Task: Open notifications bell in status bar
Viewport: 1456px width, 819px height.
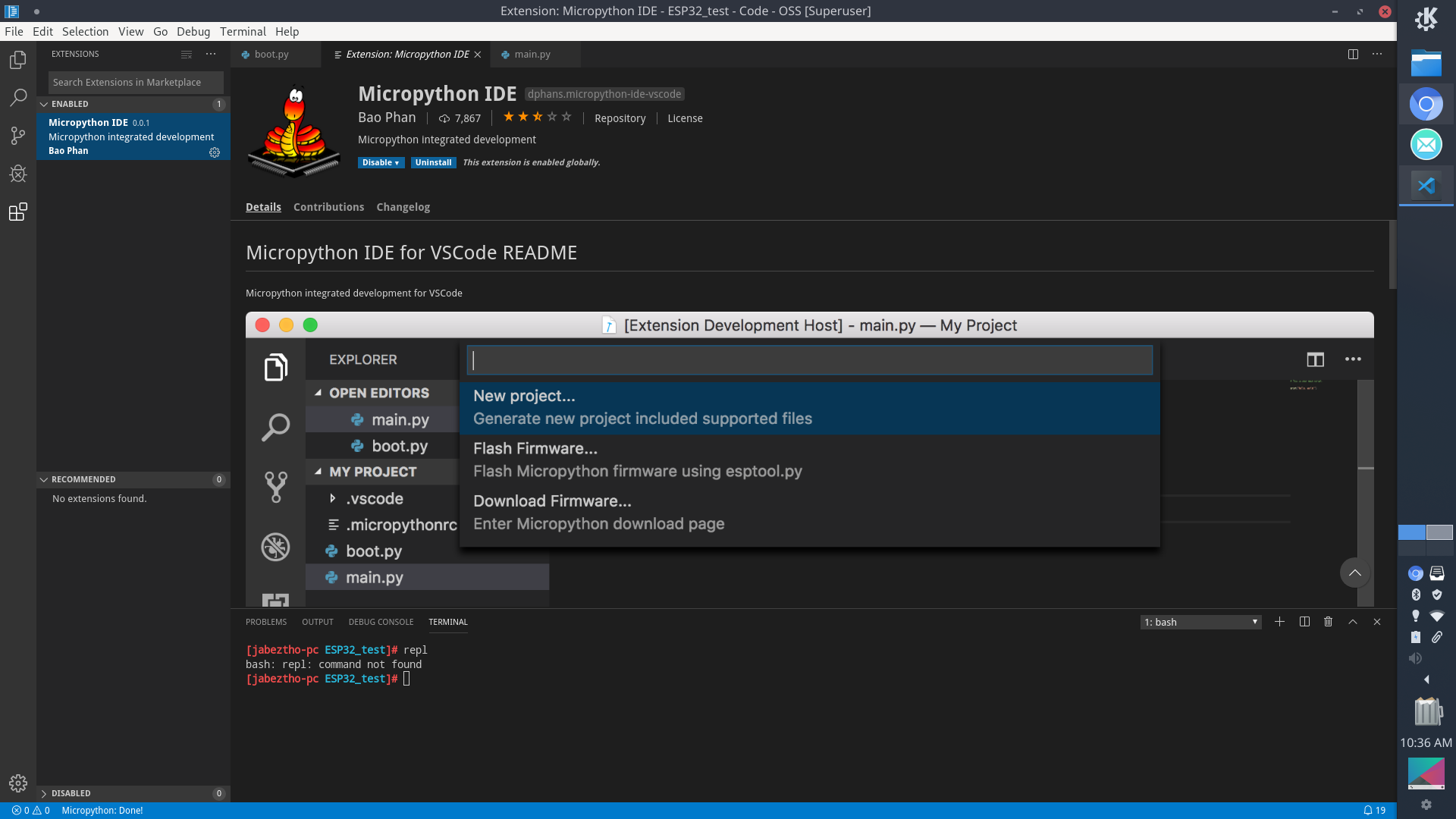Action: pyautogui.click(x=1374, y=810)
